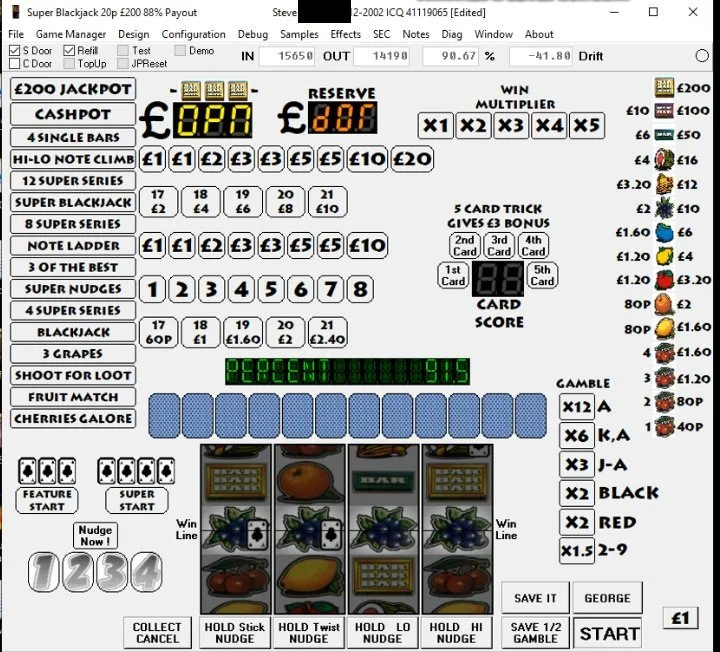The width and height of the screenshot is (720, 652).
Task: Click the 5th Card lamp
Action: pos(542,275)
